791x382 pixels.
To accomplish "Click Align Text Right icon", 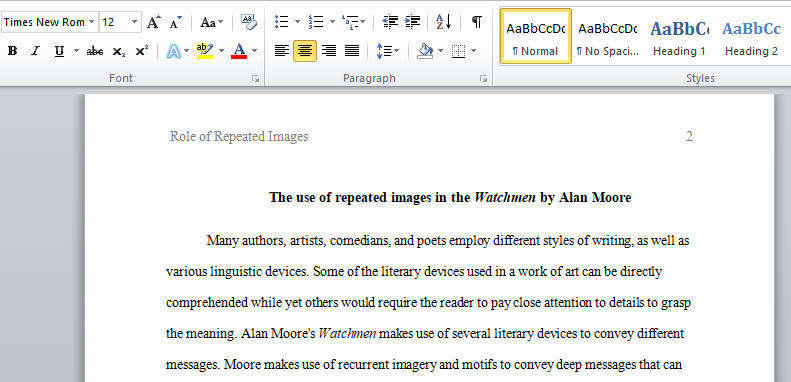I will pyautogui.click(x=329, y=51).
